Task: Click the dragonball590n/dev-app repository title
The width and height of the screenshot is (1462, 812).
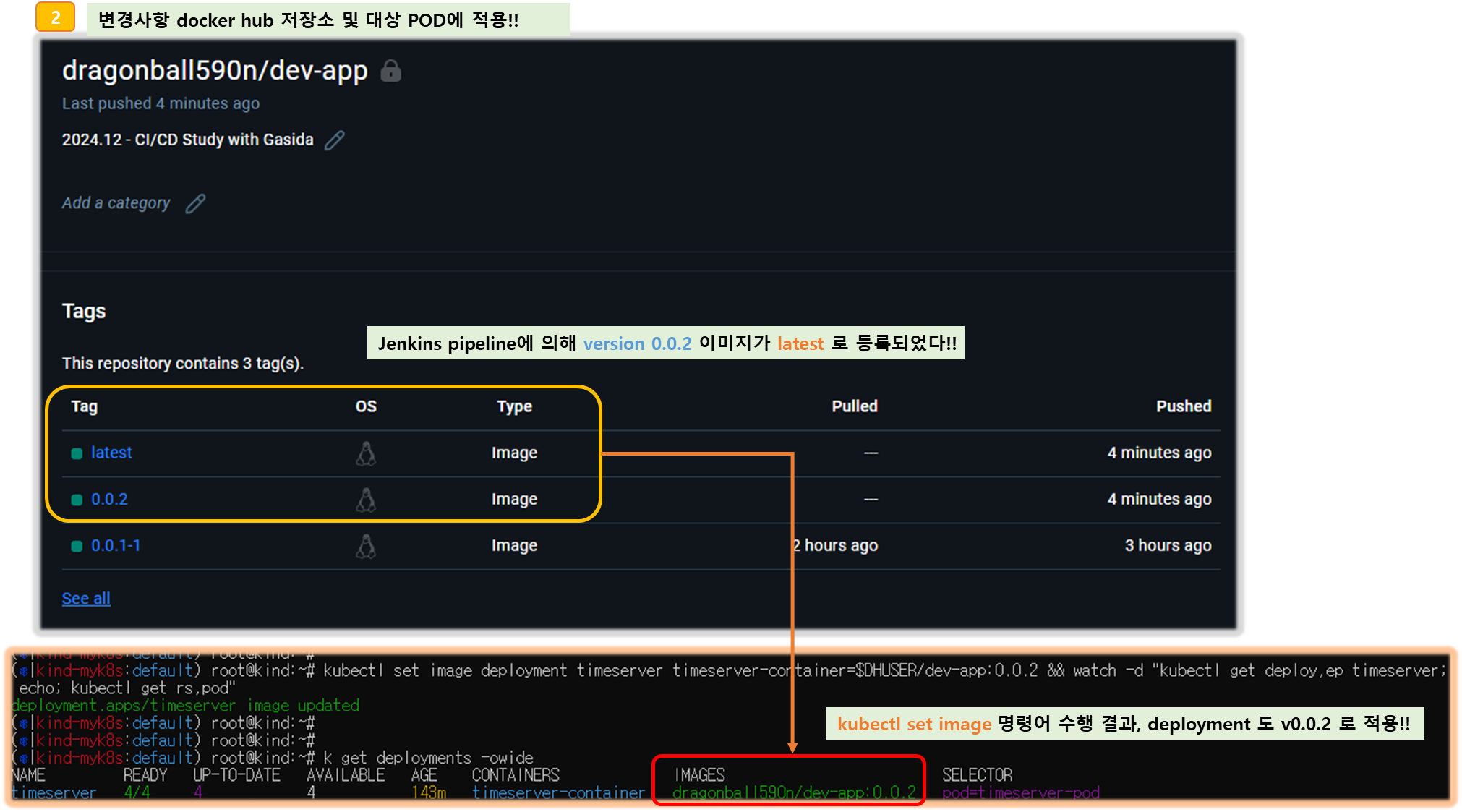Action: pyautogui.click(x=215, y=70)
